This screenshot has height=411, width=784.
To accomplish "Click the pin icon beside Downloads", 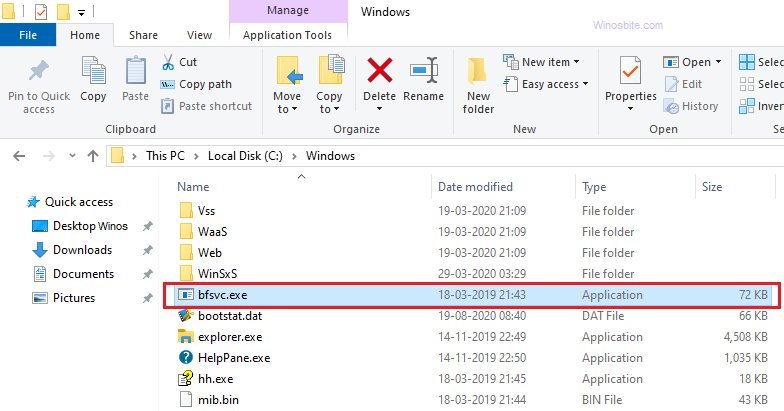I will click(x=147, y=250).
